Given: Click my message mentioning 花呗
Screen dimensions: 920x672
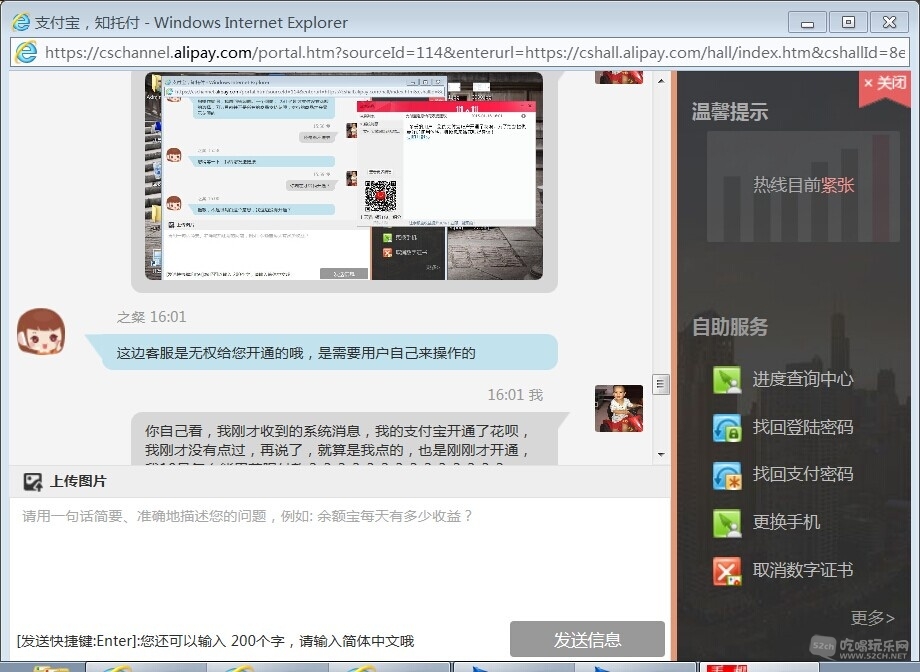Looking at the screenshot, I should pos(350,439).
